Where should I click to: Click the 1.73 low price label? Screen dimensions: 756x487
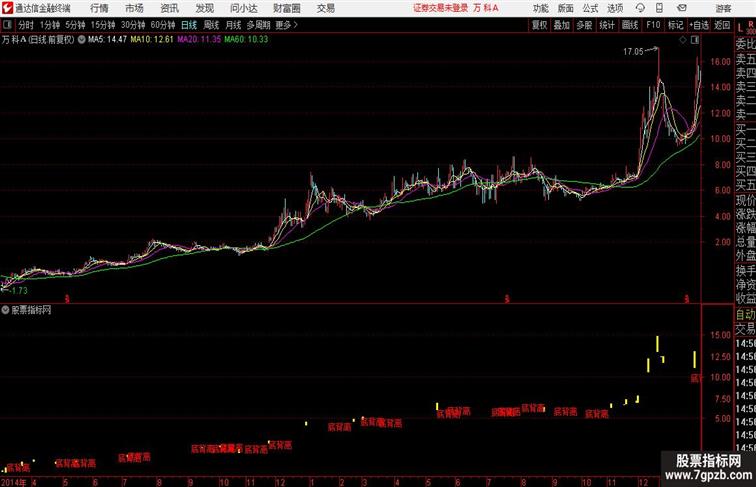(x=19, y=291)
